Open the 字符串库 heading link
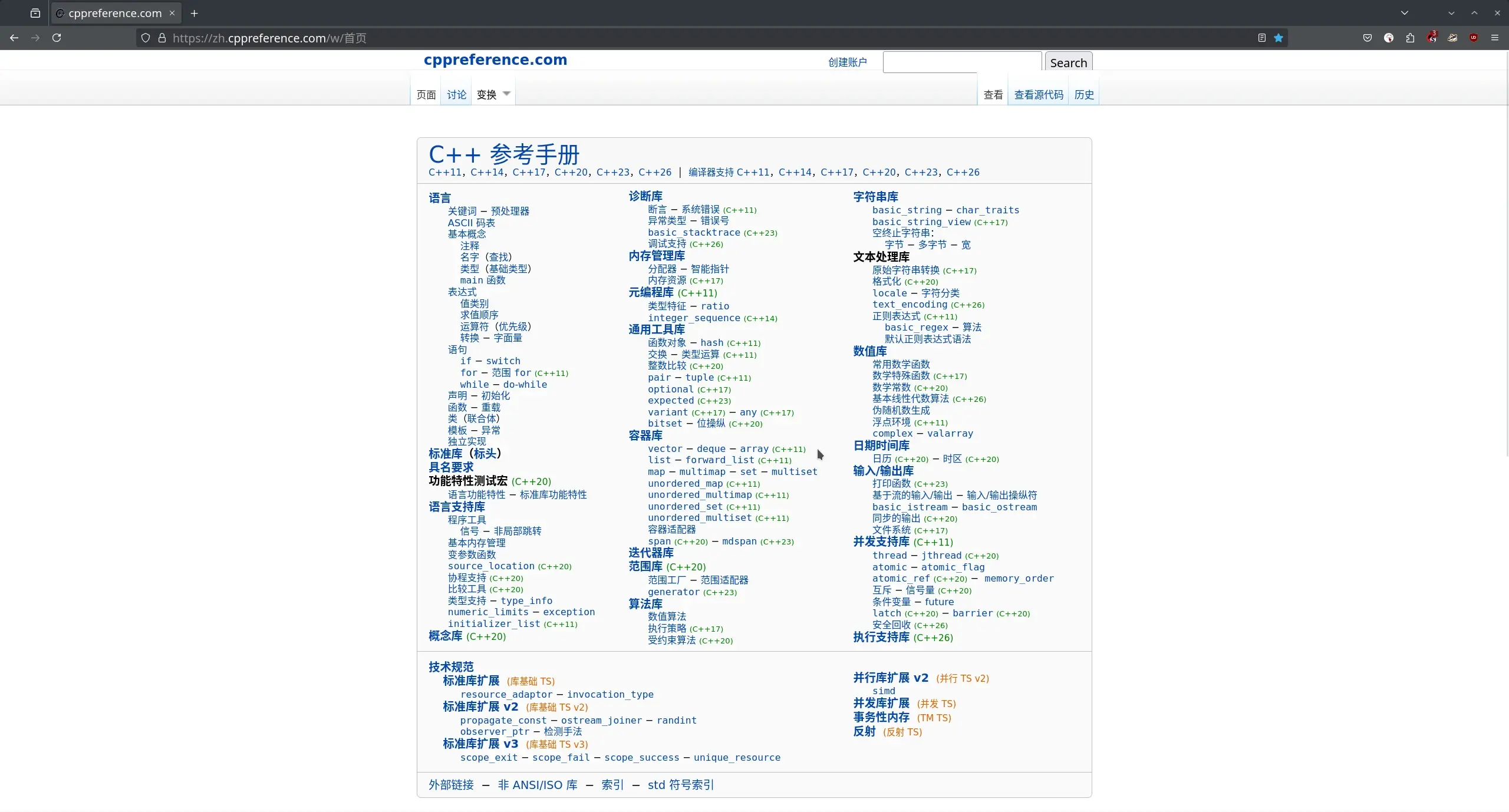 click(875, 197)
